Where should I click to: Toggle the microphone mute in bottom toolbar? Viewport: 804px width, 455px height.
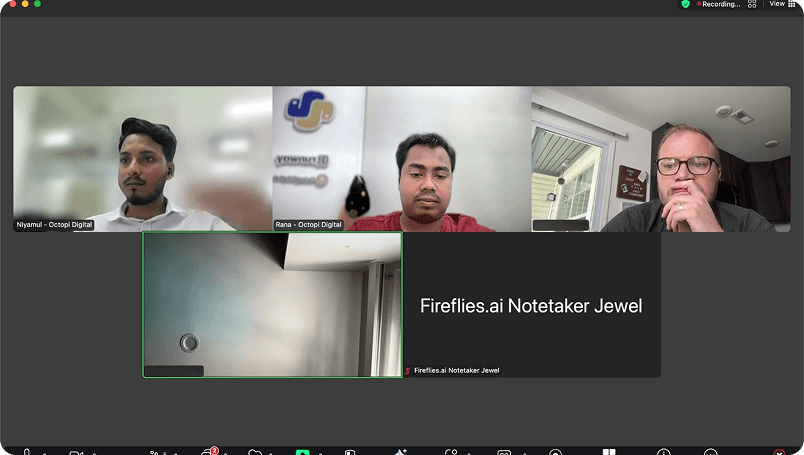coord(27,452)
